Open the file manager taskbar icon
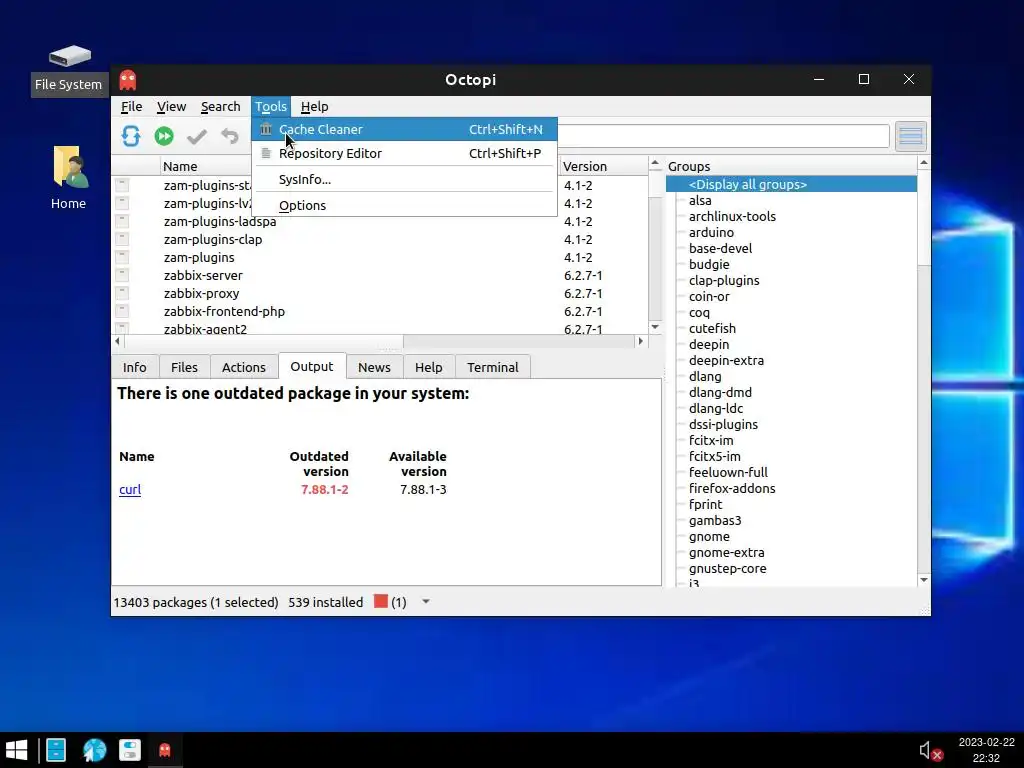The image size is (1024, 768). [x=56, y=750]
